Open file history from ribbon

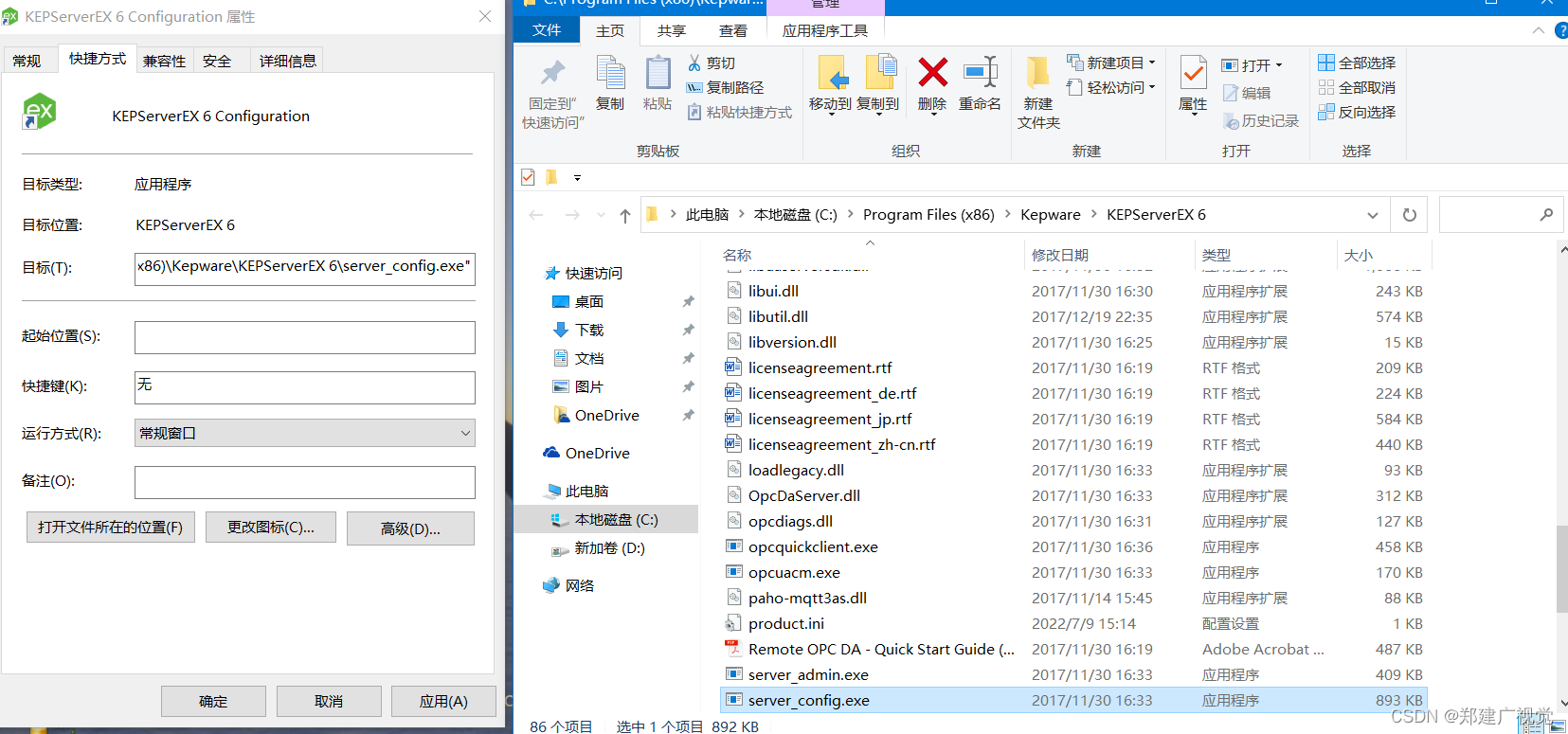click(1261, 121)
